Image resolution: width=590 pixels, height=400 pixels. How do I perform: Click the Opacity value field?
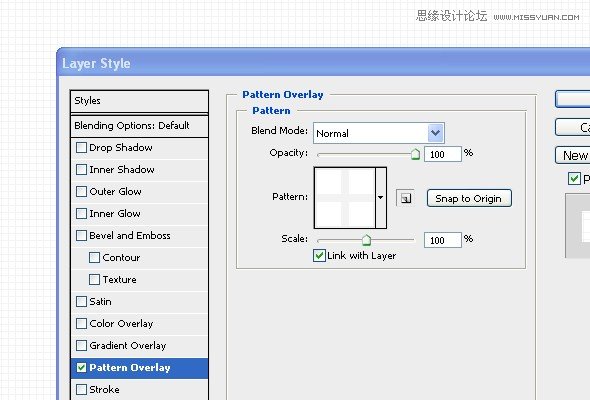(x=442, y=154)
